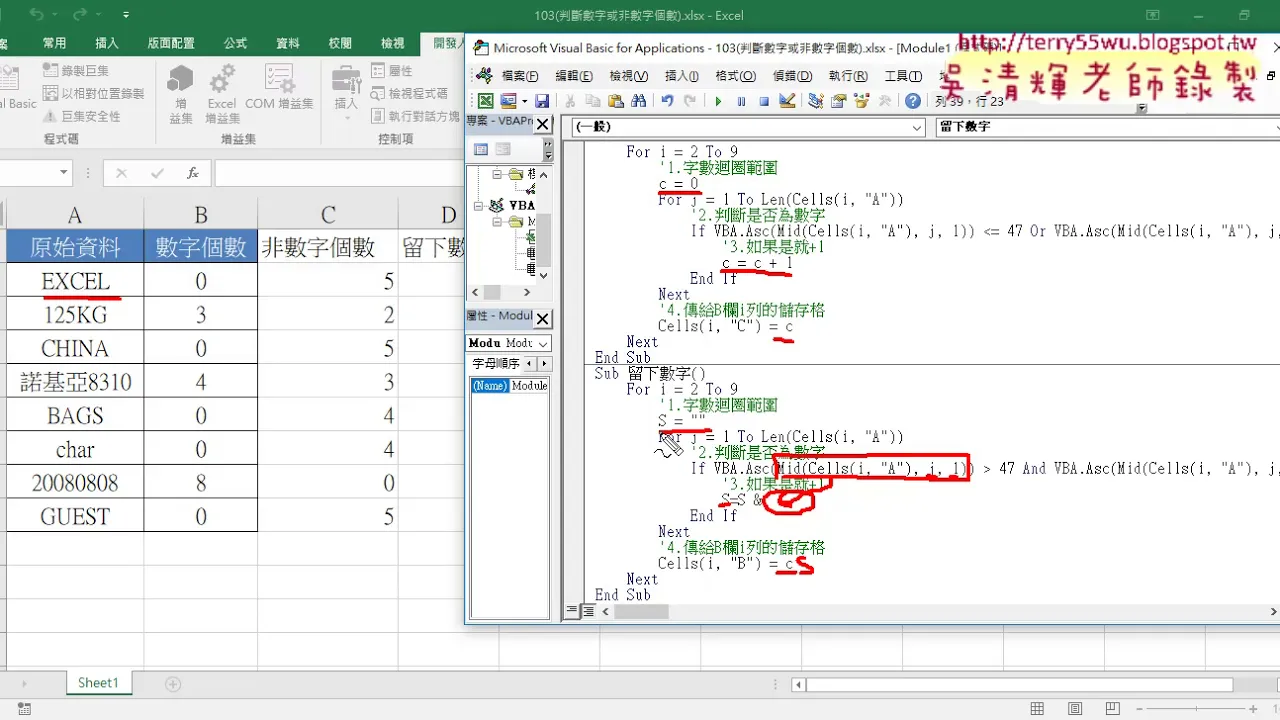Switch to Excel 公式 ribbon tab
1280x720 pixels.
pyautogui.click(x=235, y=43)
